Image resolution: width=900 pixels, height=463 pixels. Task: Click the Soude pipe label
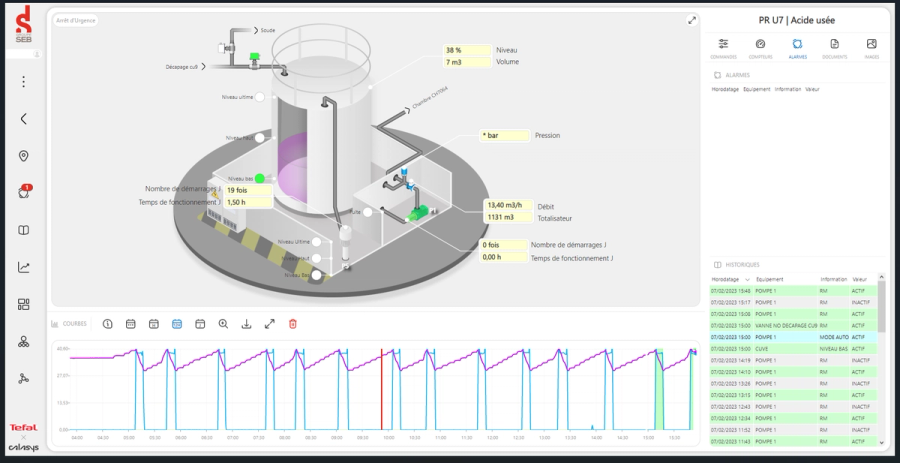267,30
